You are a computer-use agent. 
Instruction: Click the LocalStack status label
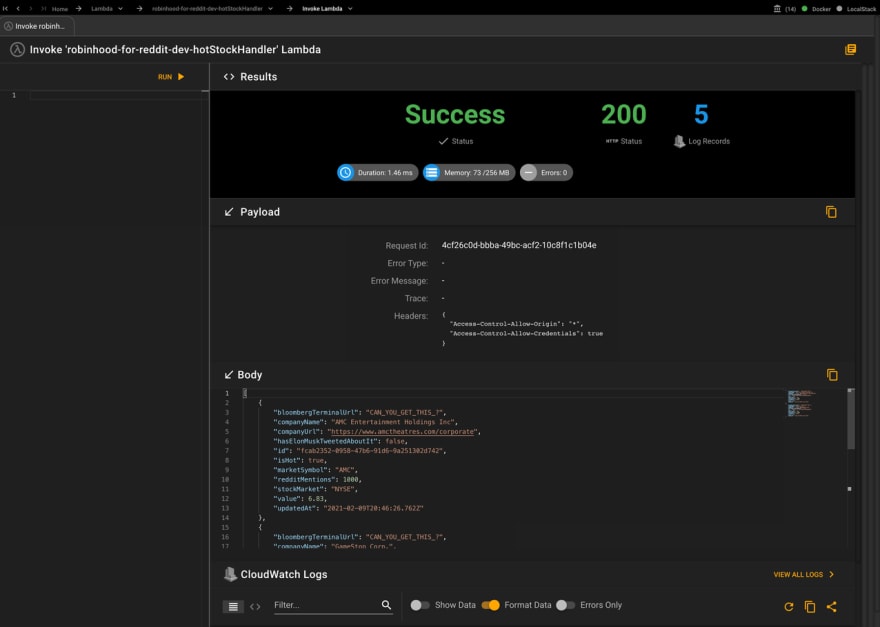[861, 9]
